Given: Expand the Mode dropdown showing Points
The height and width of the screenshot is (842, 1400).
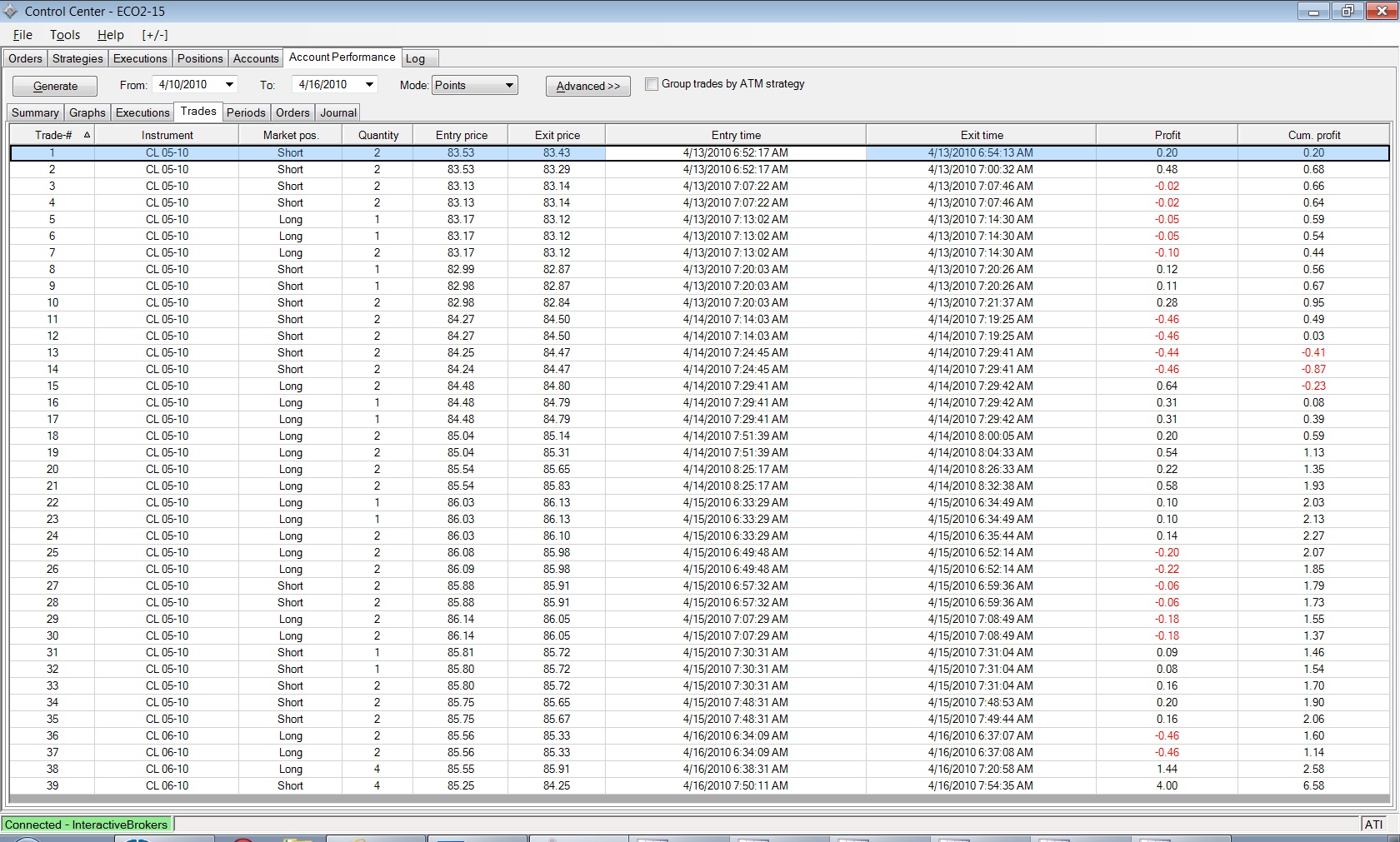Looking at the screenshot, I should pyautogui.click(x=475, y=85).
